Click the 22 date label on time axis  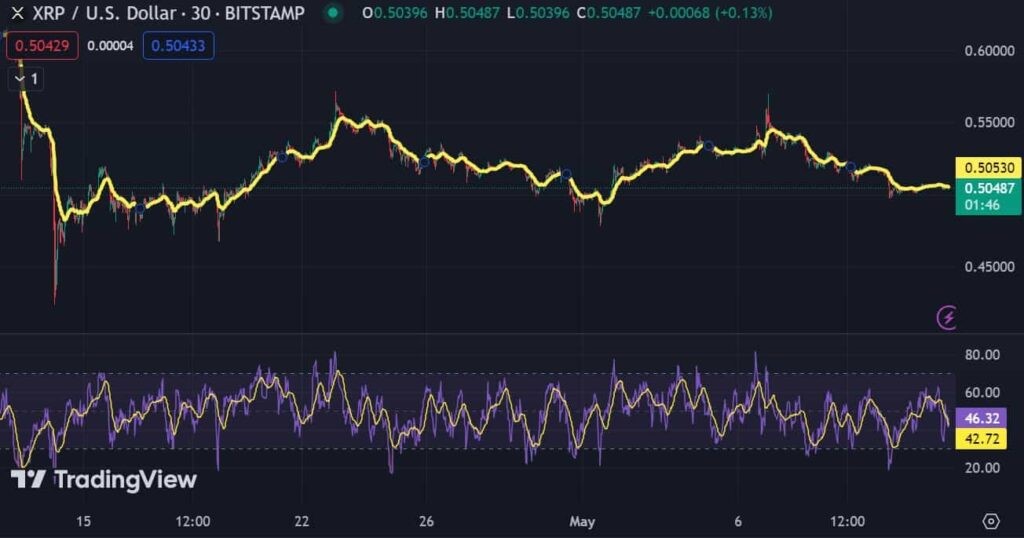(x=302, y=522)
